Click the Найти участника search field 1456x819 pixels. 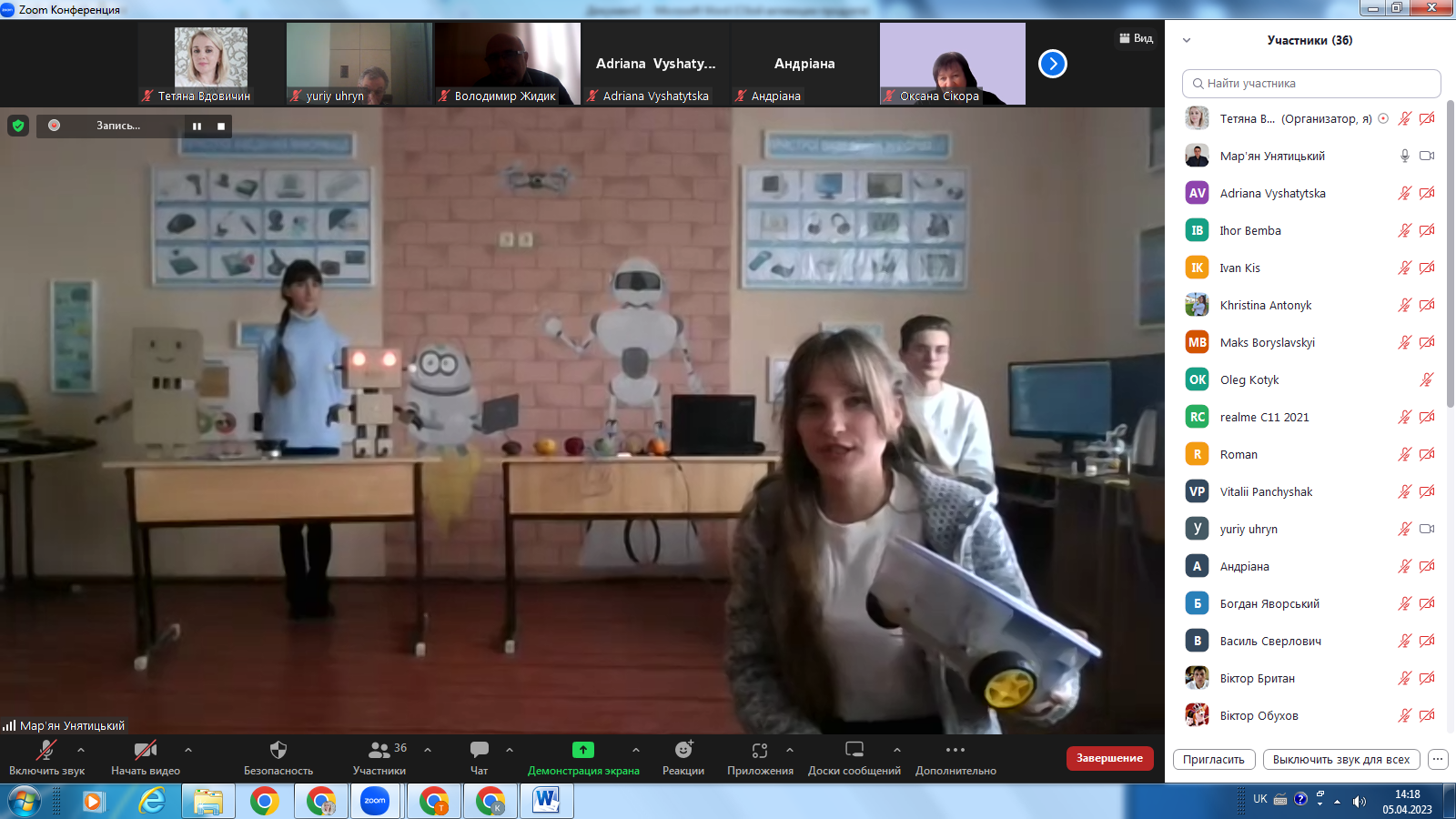(1311, 84)
